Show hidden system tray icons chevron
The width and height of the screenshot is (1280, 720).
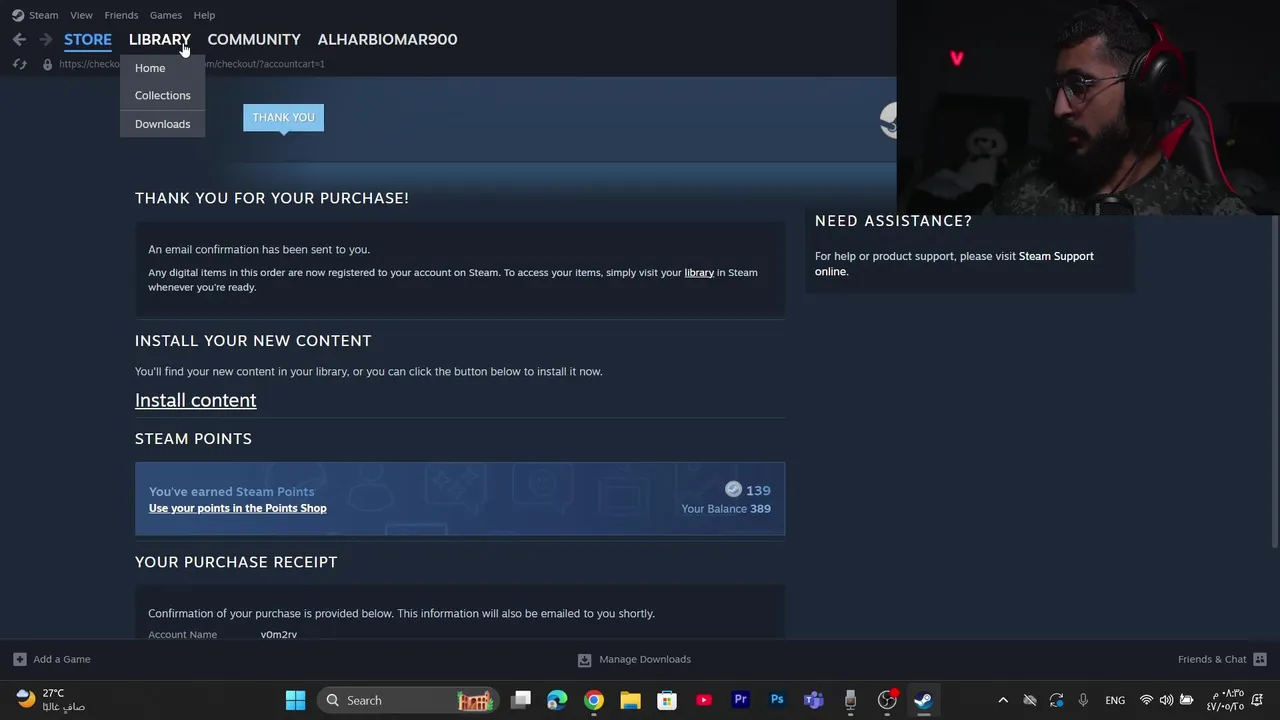(1003, 700)
